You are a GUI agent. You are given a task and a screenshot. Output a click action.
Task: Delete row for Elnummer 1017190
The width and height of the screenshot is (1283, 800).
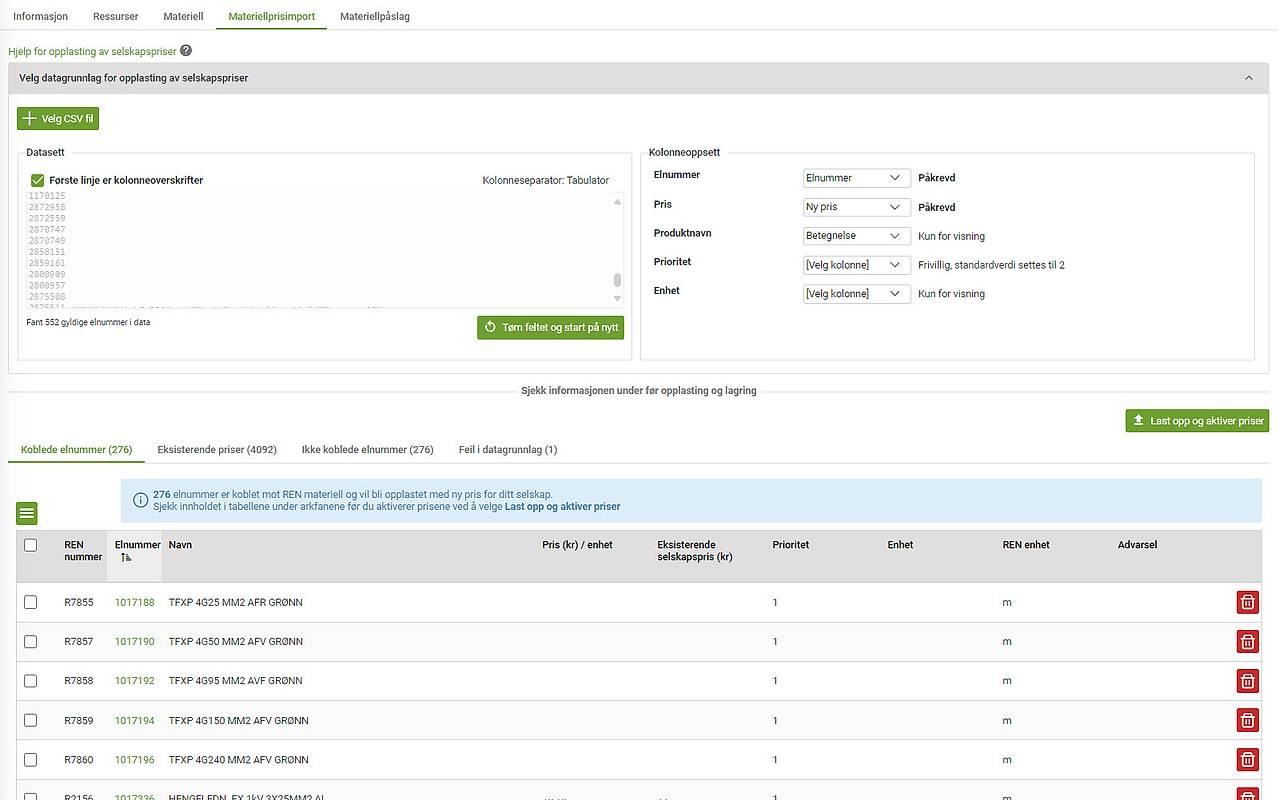pyautogui.click(x=1247, y=641)
